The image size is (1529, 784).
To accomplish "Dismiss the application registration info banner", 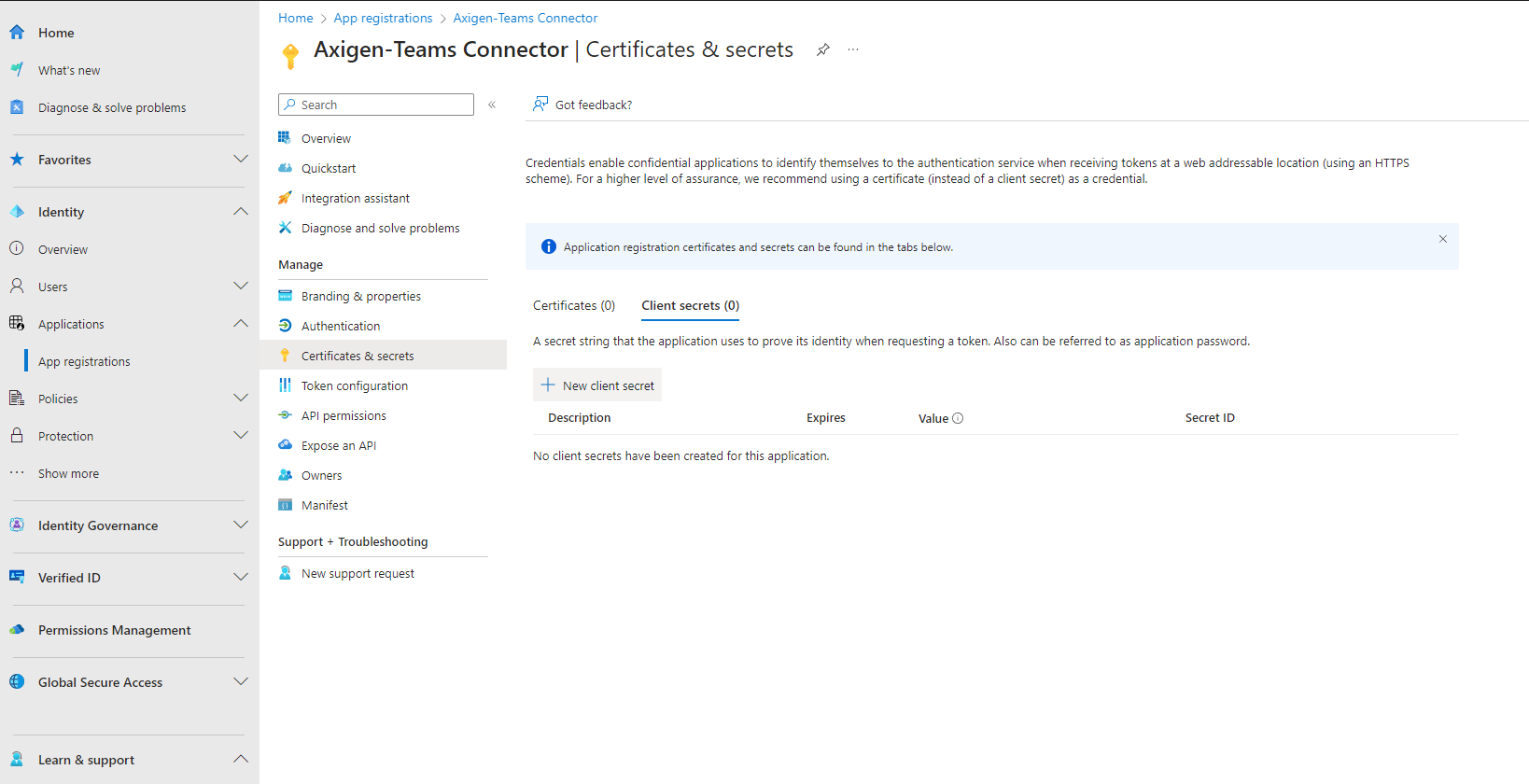I will coord(1442,239).
